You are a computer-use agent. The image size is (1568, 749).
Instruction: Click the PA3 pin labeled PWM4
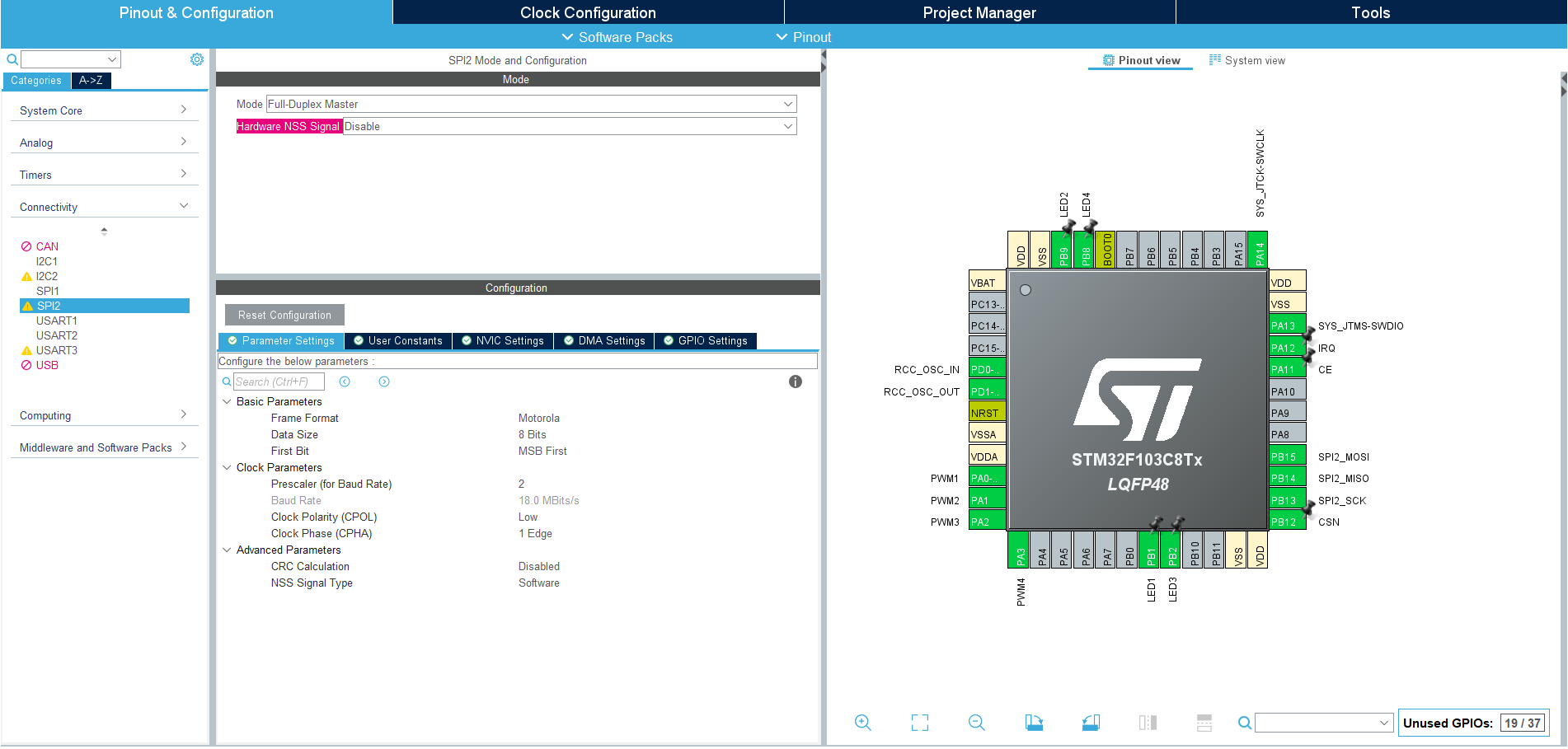pos(1021,550)
